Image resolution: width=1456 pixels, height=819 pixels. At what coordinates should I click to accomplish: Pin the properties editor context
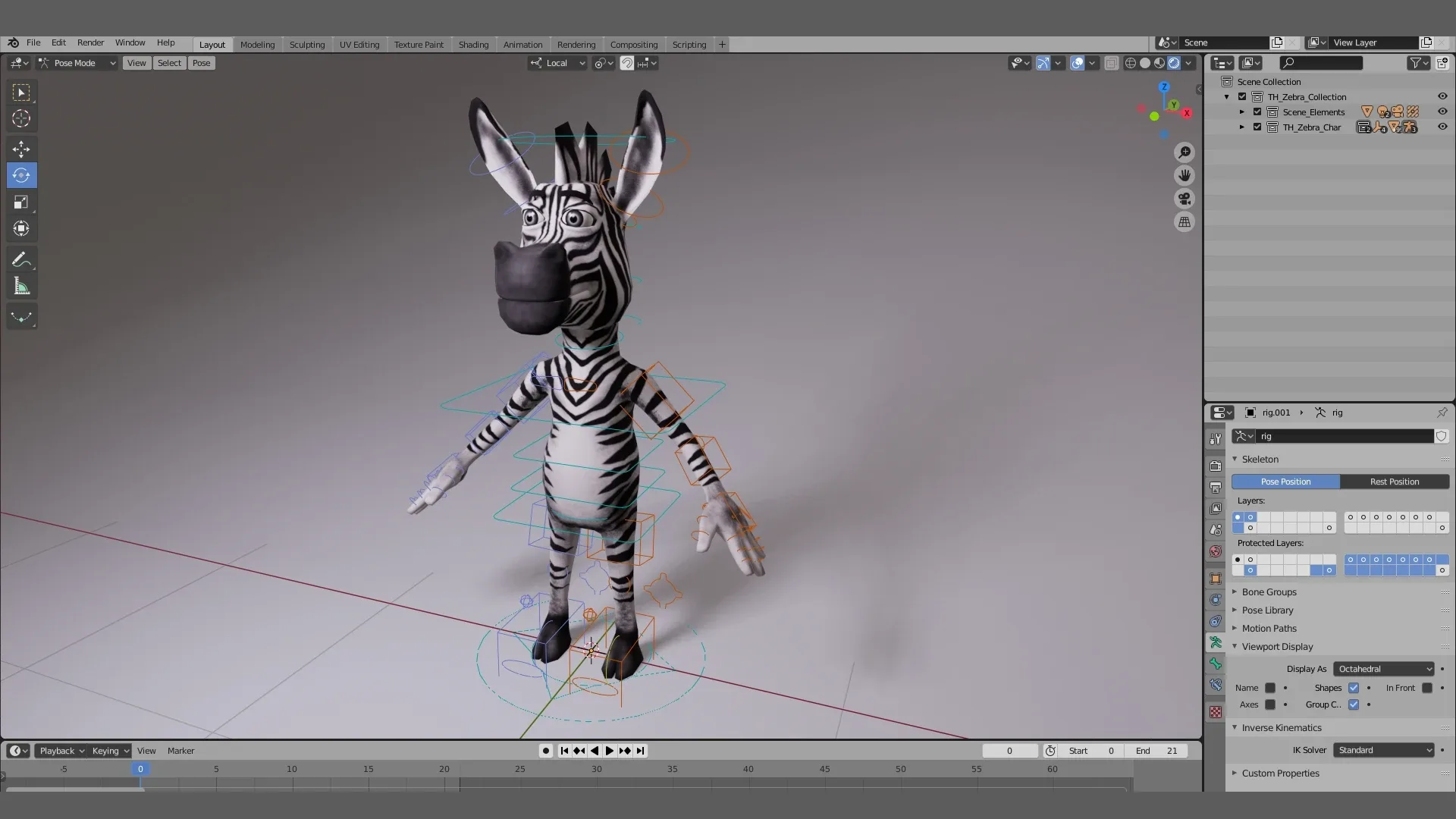coord(1442,413)
